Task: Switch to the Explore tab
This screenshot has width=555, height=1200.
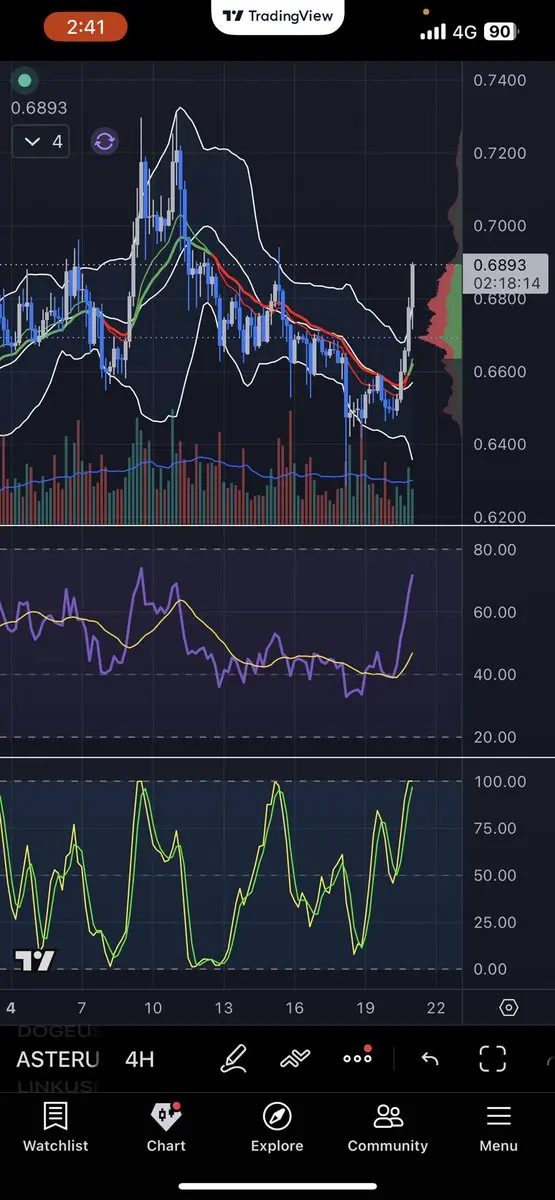Action: pyautogui.click(x=277, y=1127)
